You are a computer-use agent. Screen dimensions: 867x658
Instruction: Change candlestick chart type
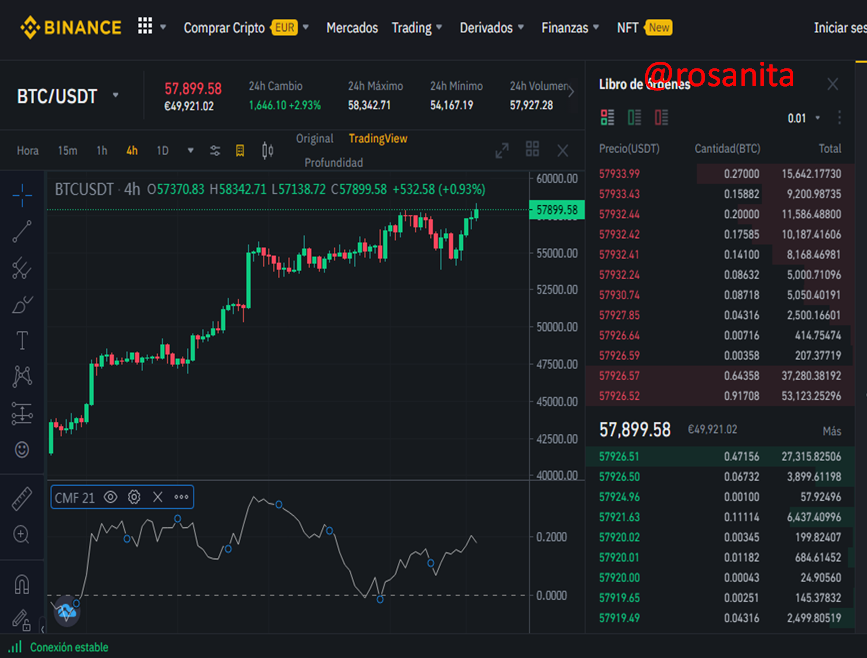click(x=268, y=150)
